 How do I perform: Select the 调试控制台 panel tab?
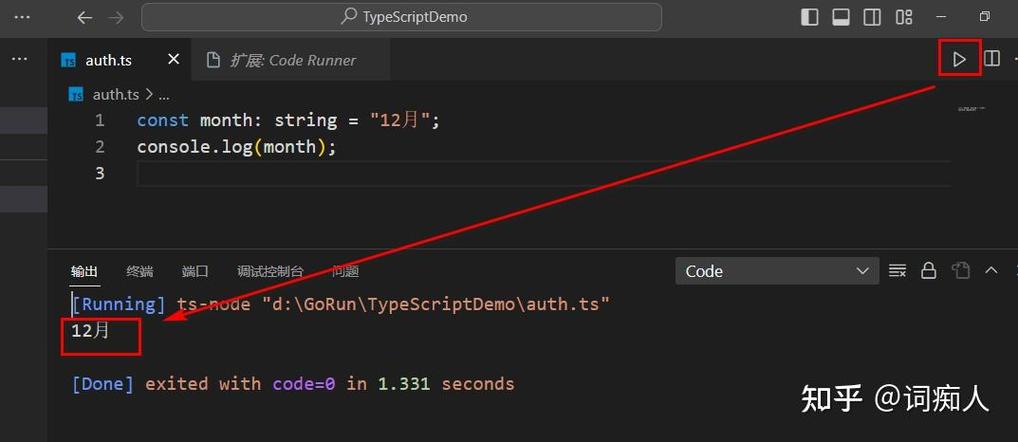click(270, 271)
